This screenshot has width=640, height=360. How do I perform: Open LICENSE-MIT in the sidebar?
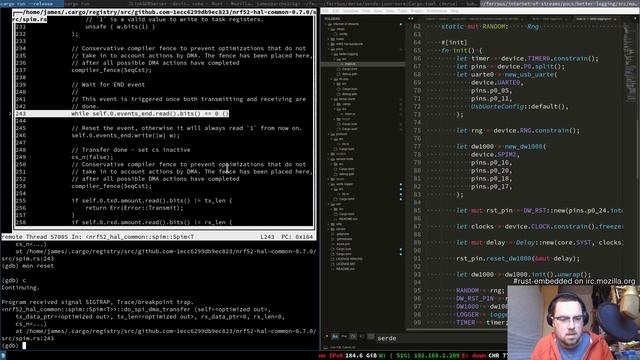pos(344,264)
